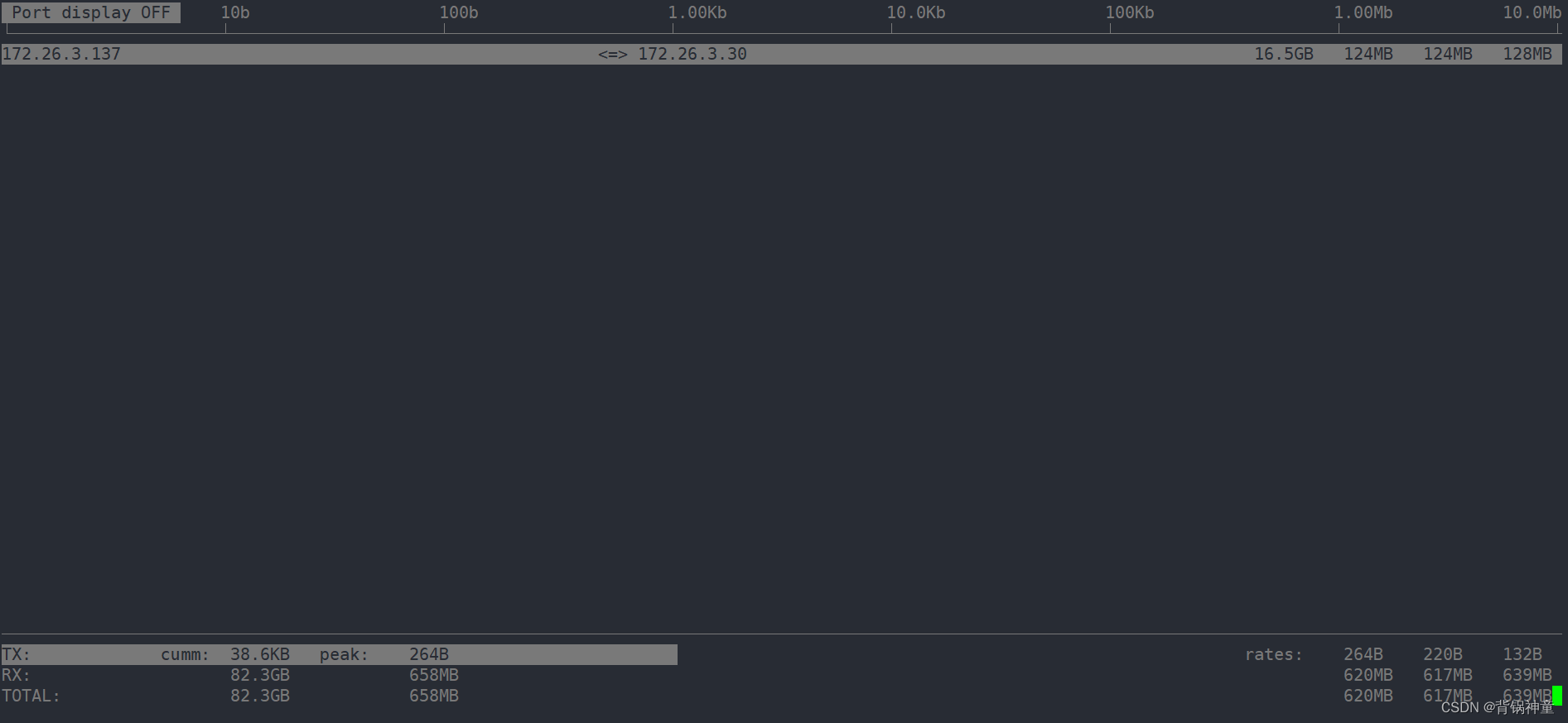Click the green terminal cursor block

(x=1557, y=696)
